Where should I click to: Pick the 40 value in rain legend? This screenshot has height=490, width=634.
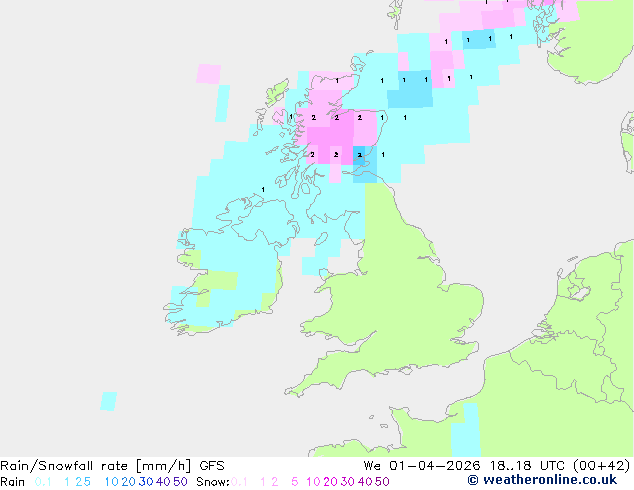(x=163, y=482)
